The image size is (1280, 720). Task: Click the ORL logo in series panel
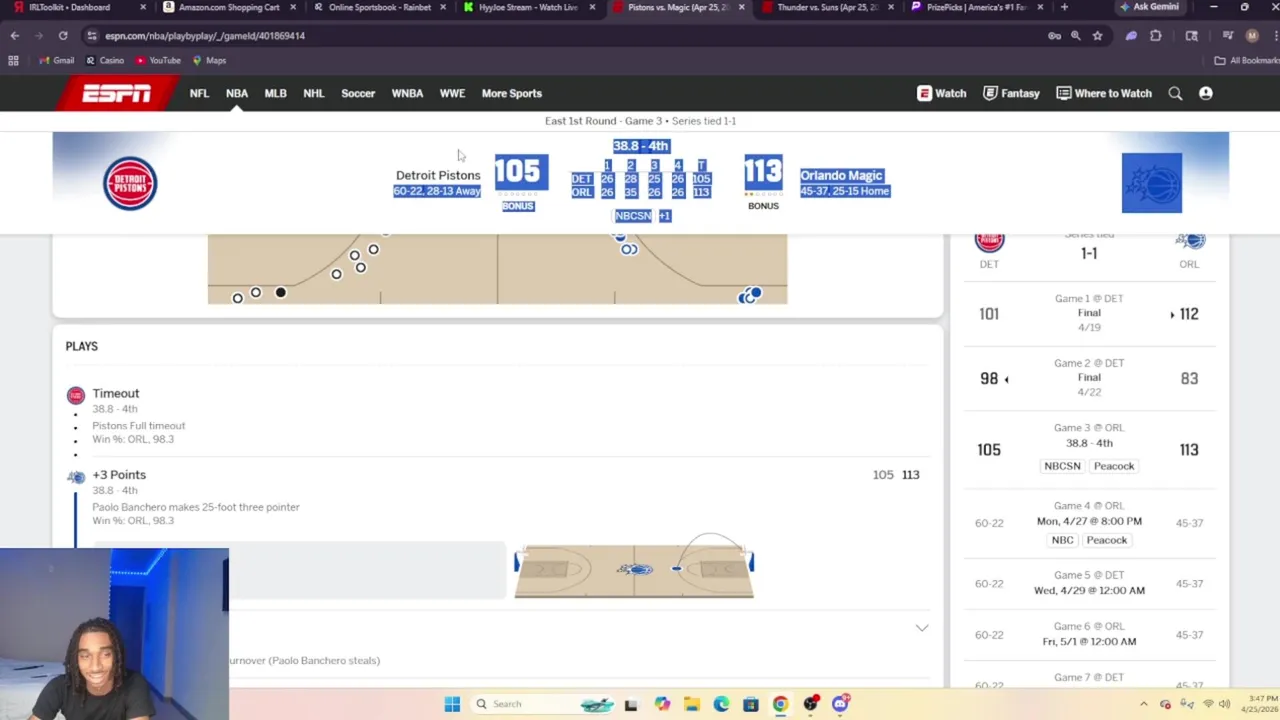(x=1190, y=241)
